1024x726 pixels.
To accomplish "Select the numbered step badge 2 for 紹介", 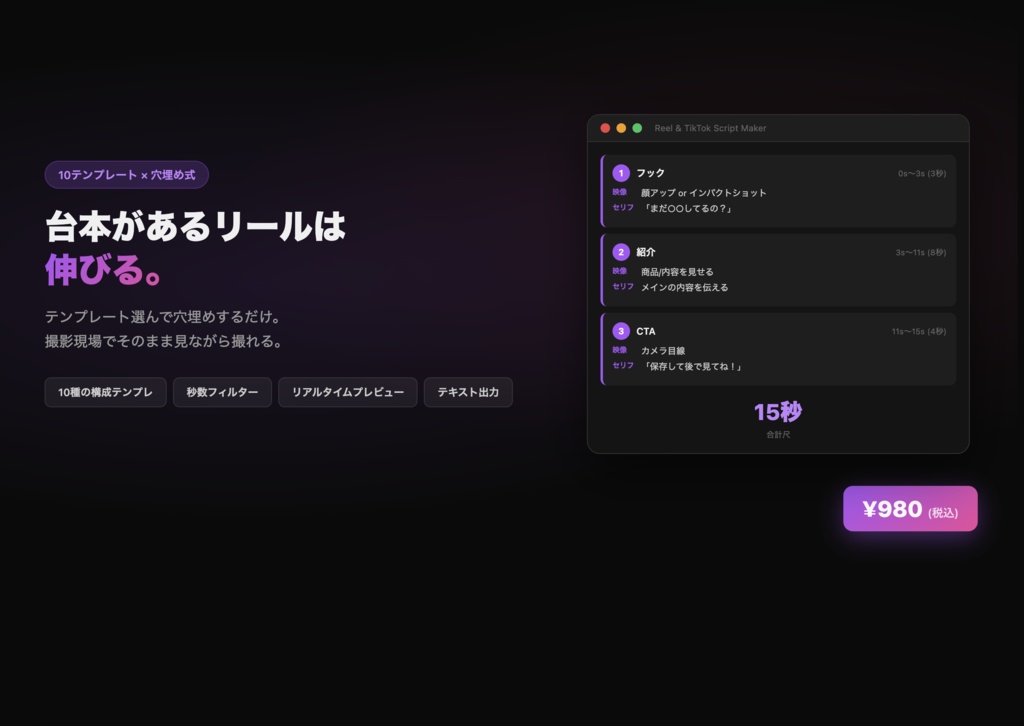I will pos(623,252).
